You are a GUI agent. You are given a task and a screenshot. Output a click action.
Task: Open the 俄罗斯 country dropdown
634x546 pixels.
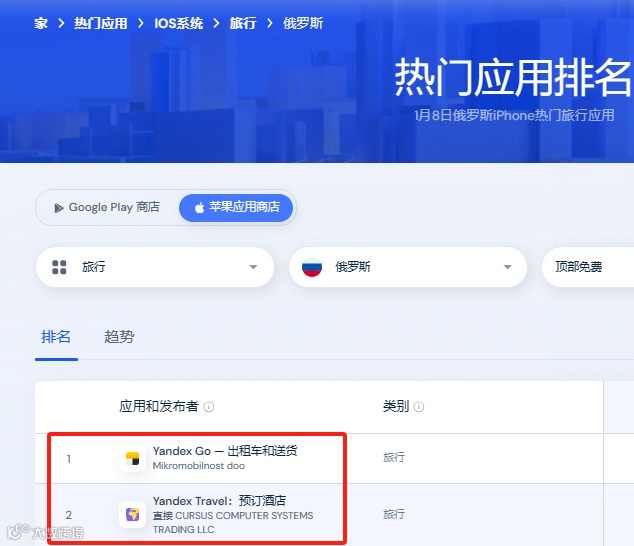[408, 267]
